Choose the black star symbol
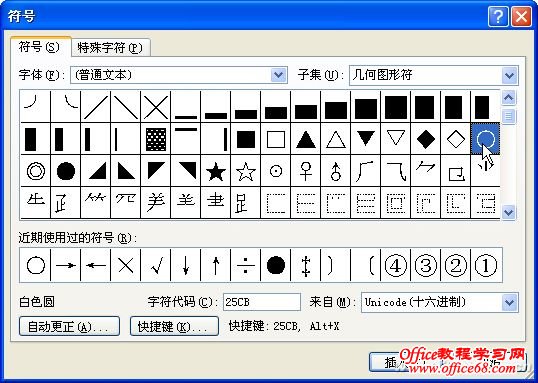 pyautogui.click(x=216, y=171)
